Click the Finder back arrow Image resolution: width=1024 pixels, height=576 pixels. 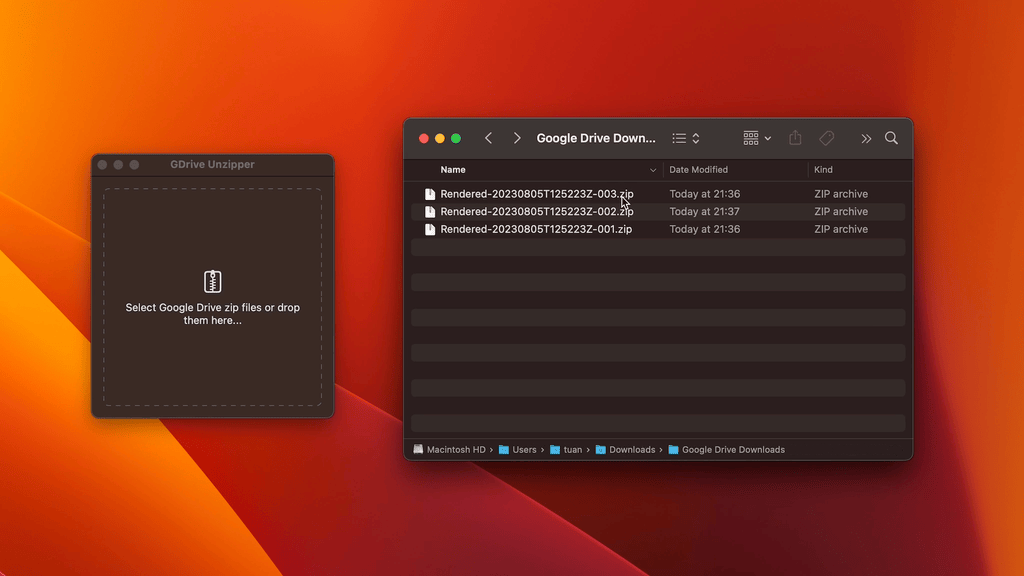point(488,138)
